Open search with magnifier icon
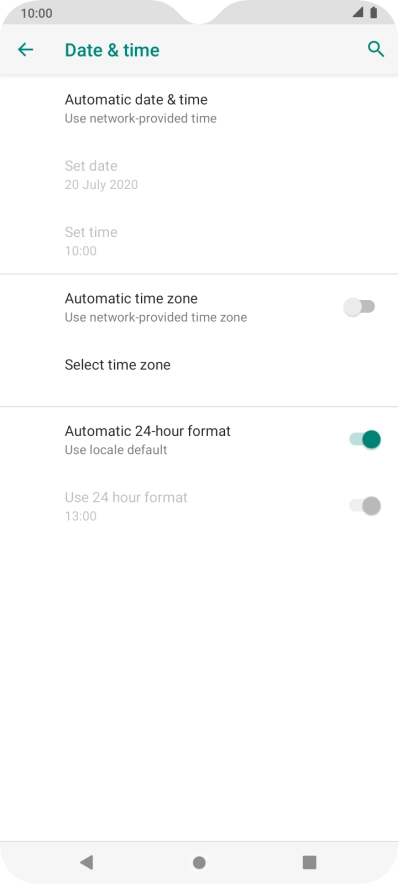Image resolution: width=398 pixels, height=884 pixels. click(375, 49)
